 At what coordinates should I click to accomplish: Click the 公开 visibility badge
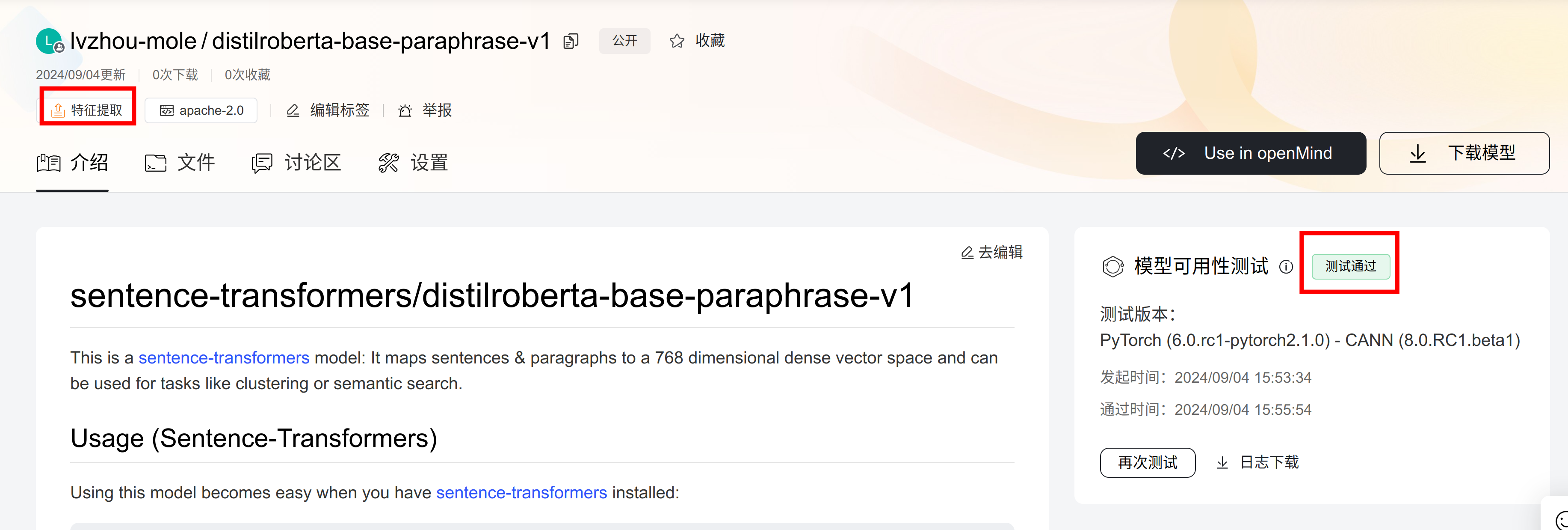[x=624, y=41]
